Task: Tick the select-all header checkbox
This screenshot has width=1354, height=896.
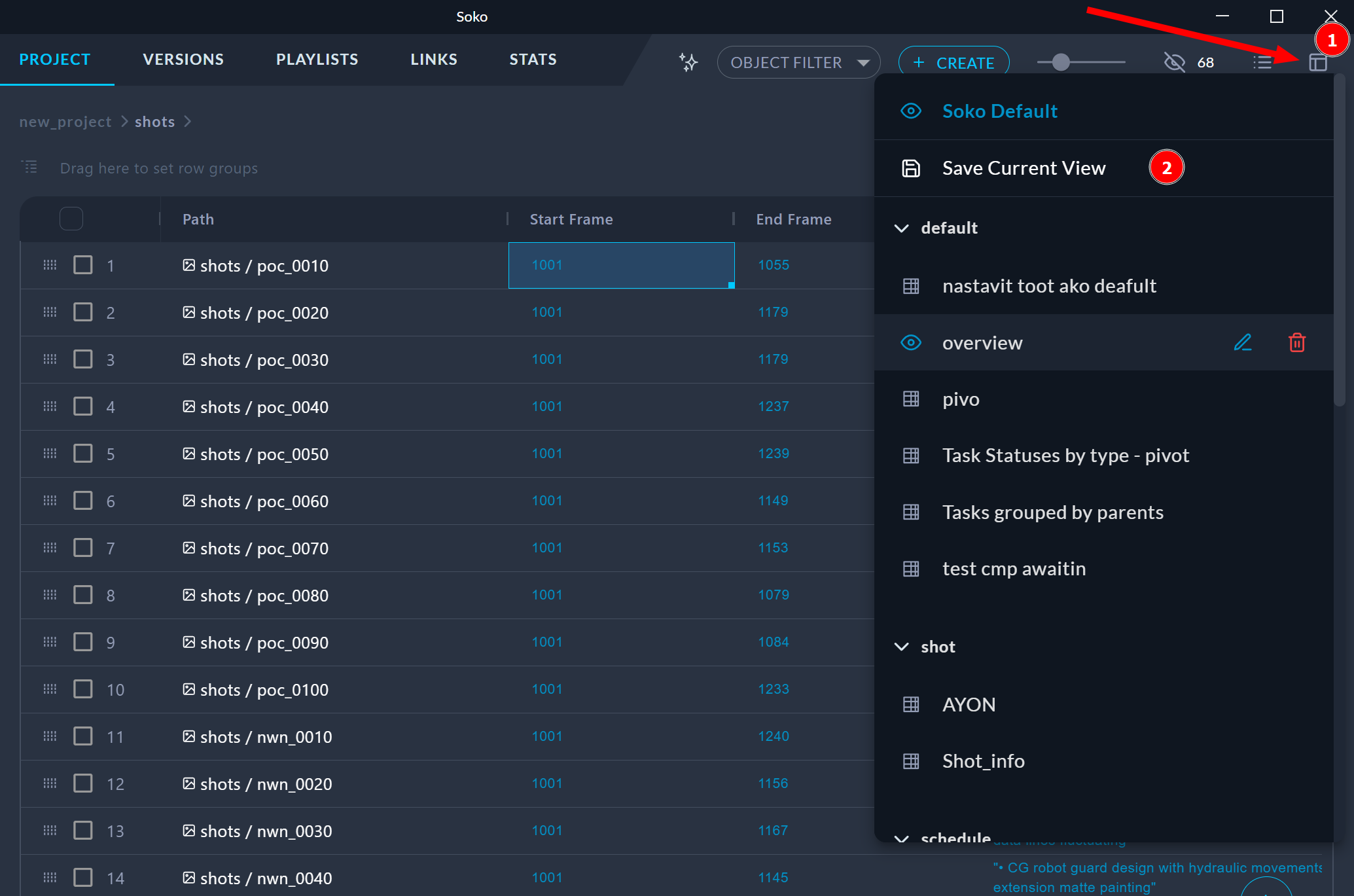Action: (71, 219)
